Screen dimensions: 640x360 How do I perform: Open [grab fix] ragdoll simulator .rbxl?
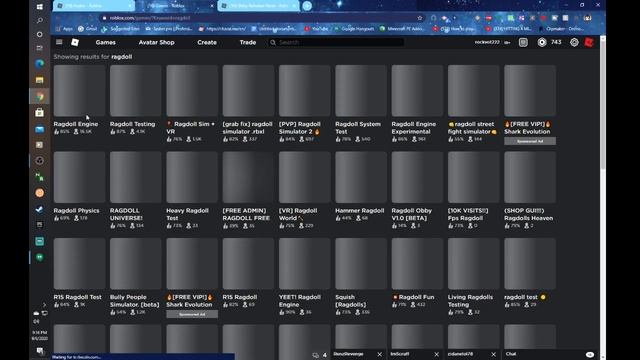[248, 91]
